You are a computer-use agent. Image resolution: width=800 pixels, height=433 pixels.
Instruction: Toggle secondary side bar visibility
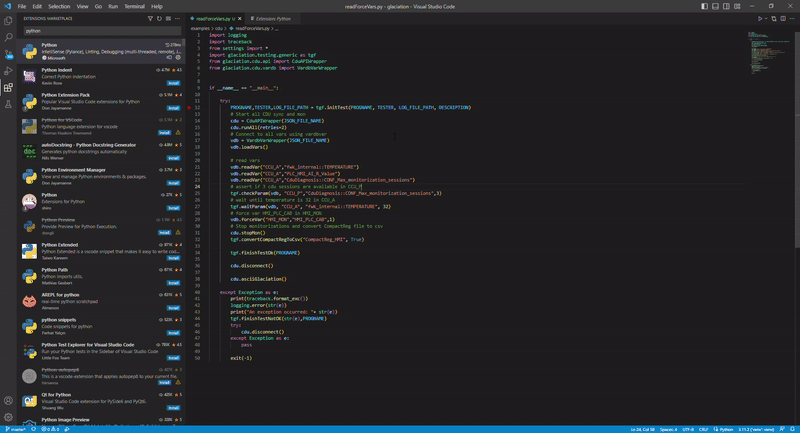(726, 6)
